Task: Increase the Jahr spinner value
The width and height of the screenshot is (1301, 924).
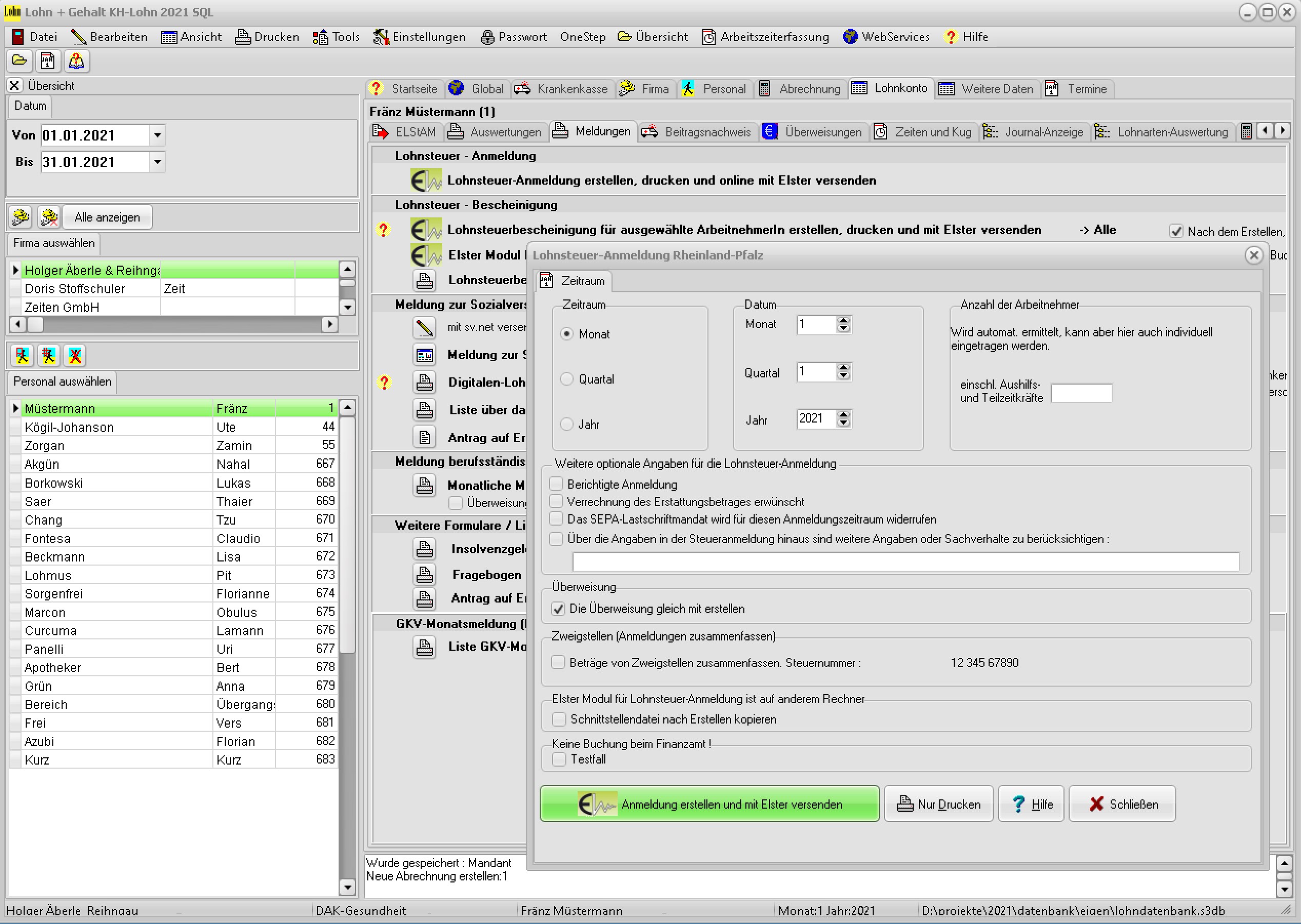Action: tap(843, 414)
